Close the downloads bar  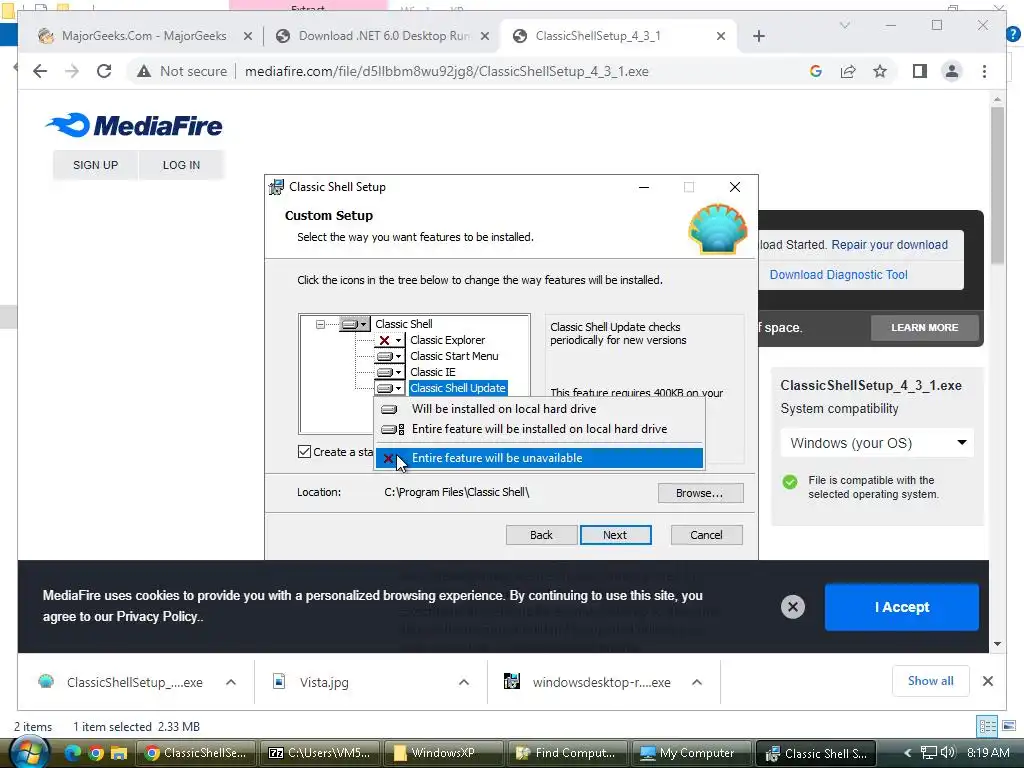tap(987, 681)
